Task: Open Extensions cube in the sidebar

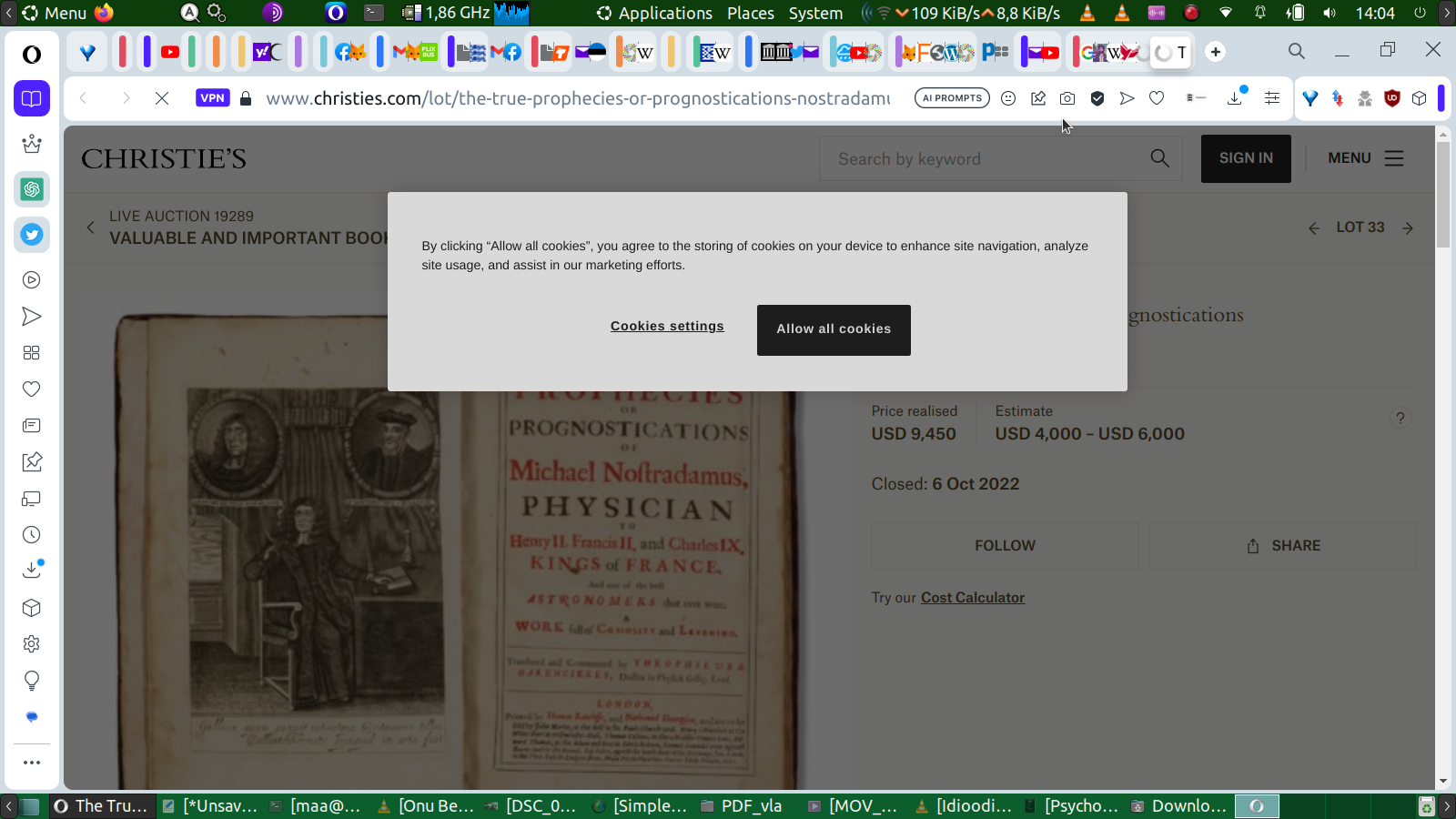Action: pyautogui.click(x=32, y=608)
